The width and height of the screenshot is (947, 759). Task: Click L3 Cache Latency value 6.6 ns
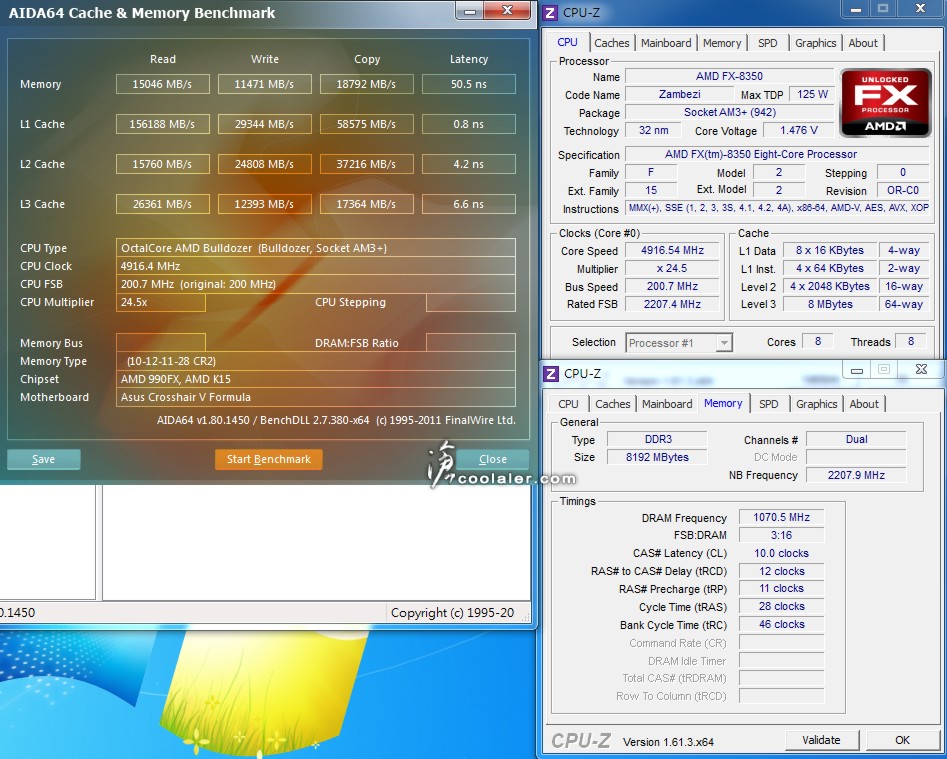pyautogui.click(x=469, y=204)
